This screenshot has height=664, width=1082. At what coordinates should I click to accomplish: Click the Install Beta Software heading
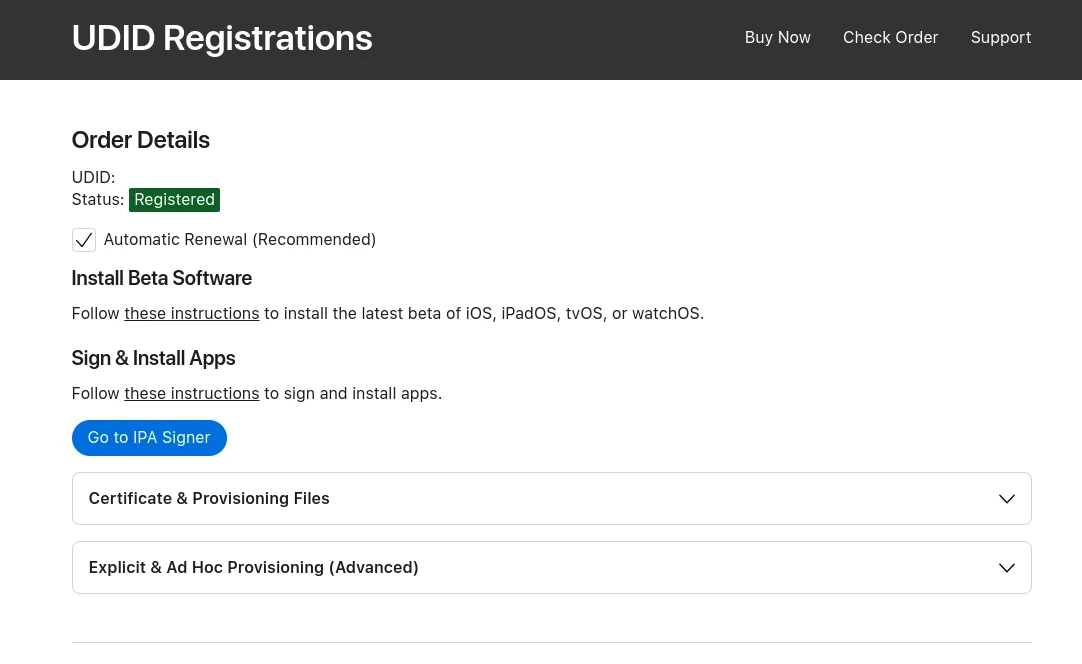click(161, 278)
